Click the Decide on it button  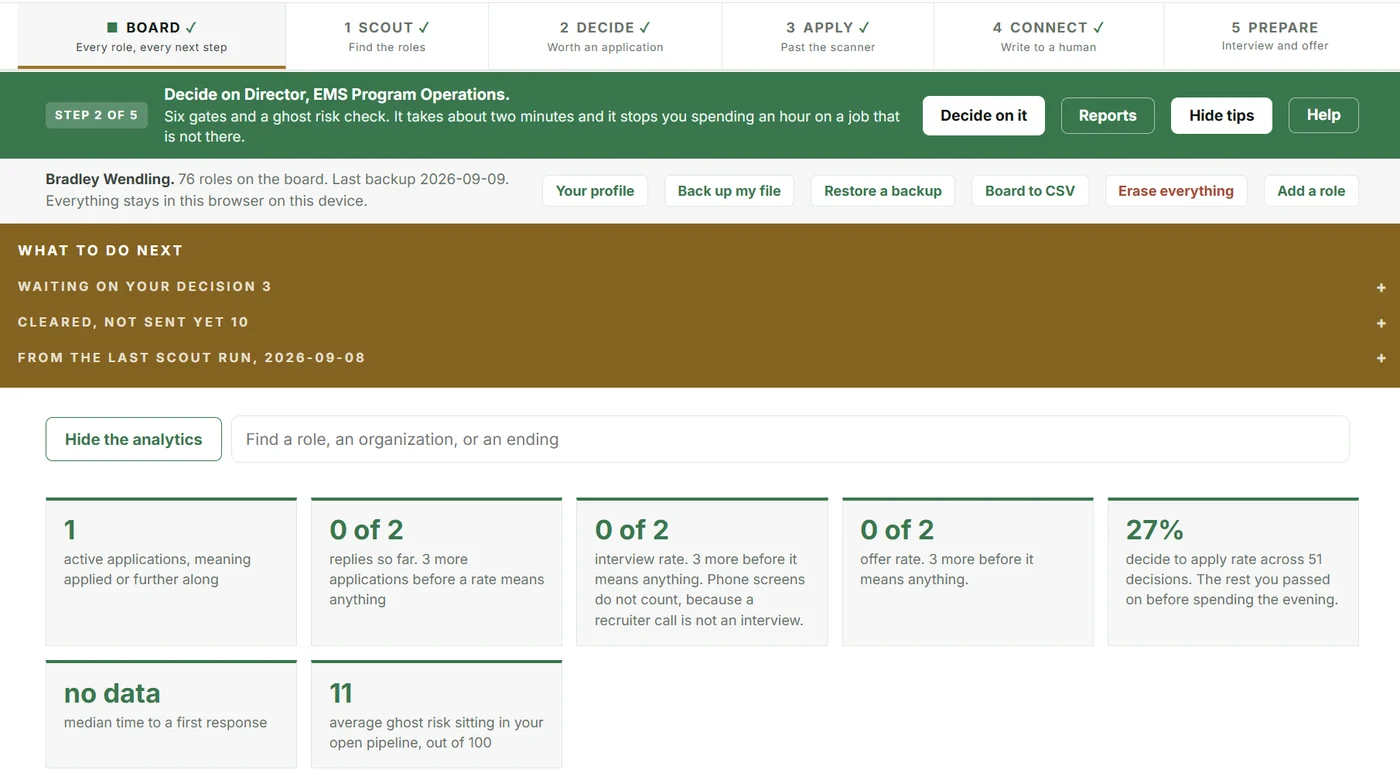(984, 115)
